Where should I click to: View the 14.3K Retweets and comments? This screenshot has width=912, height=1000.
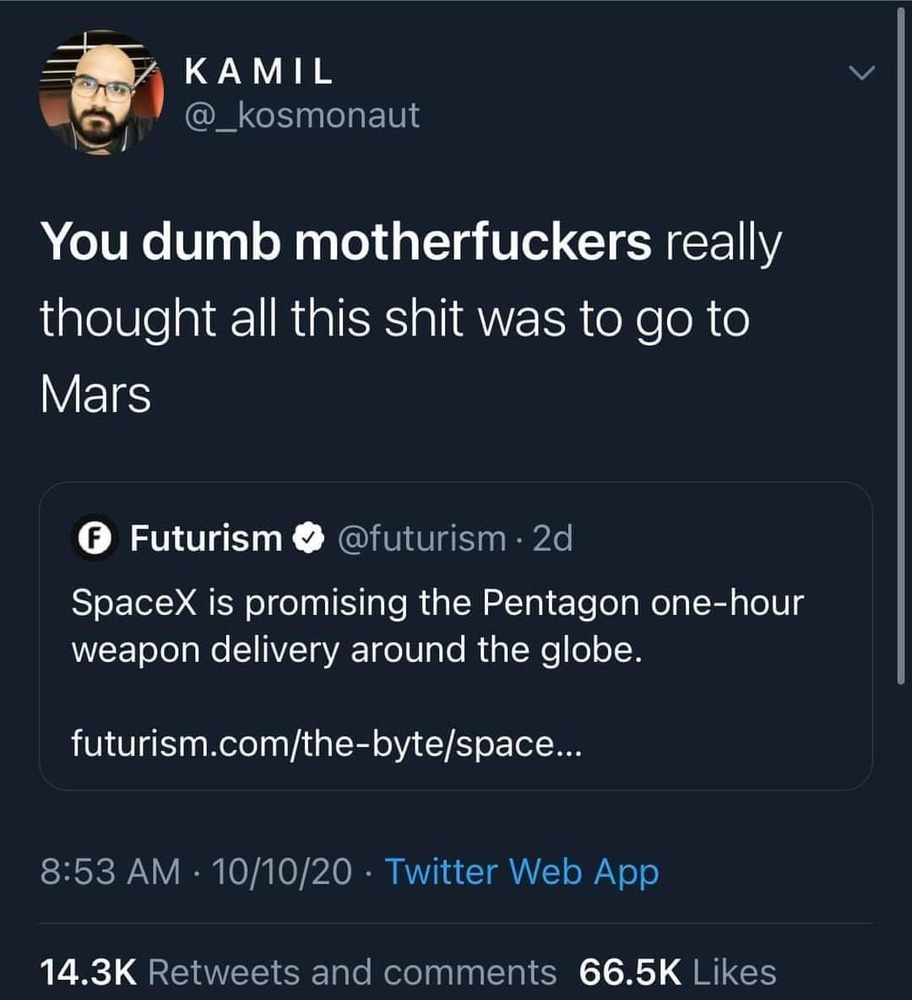pos(297,971)
